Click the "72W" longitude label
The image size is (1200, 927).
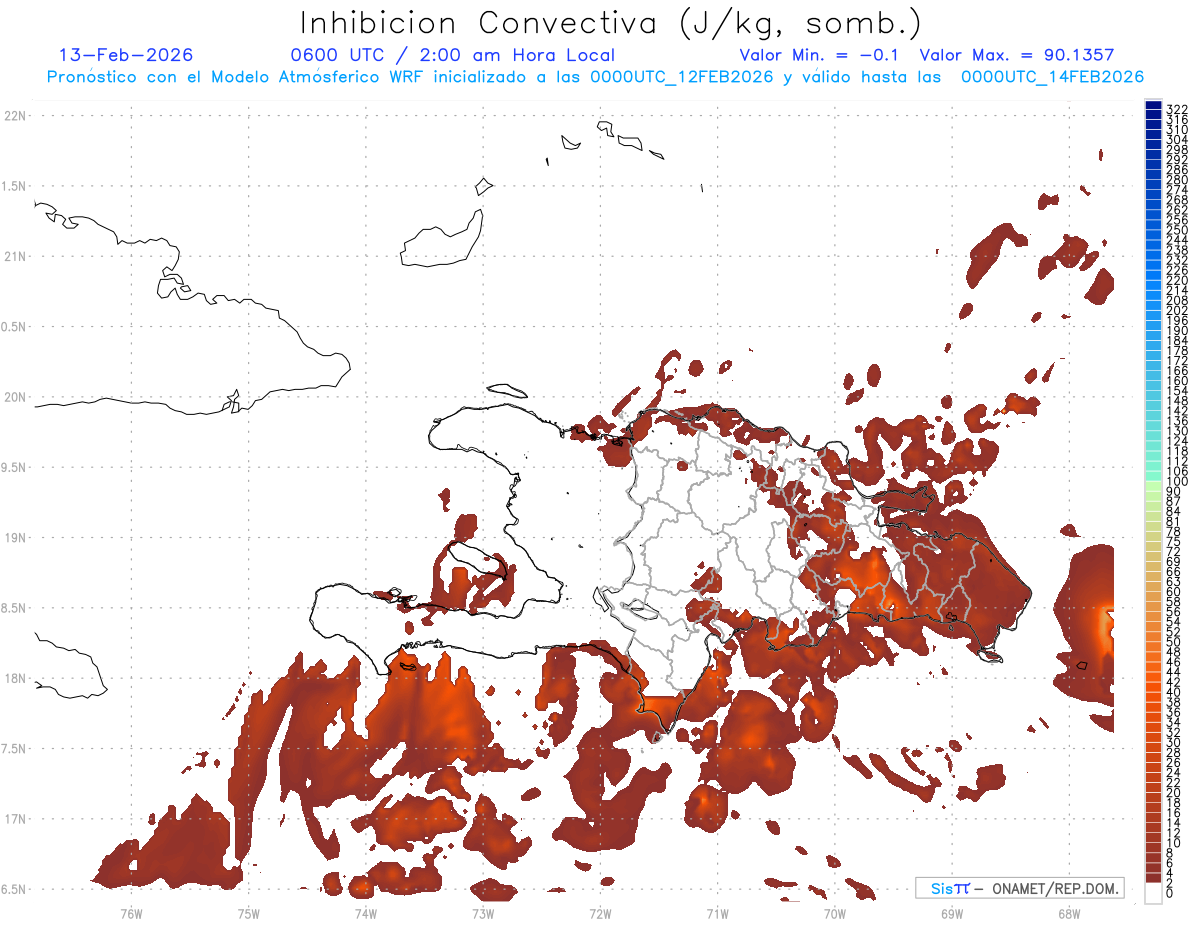tap(600, 913)
